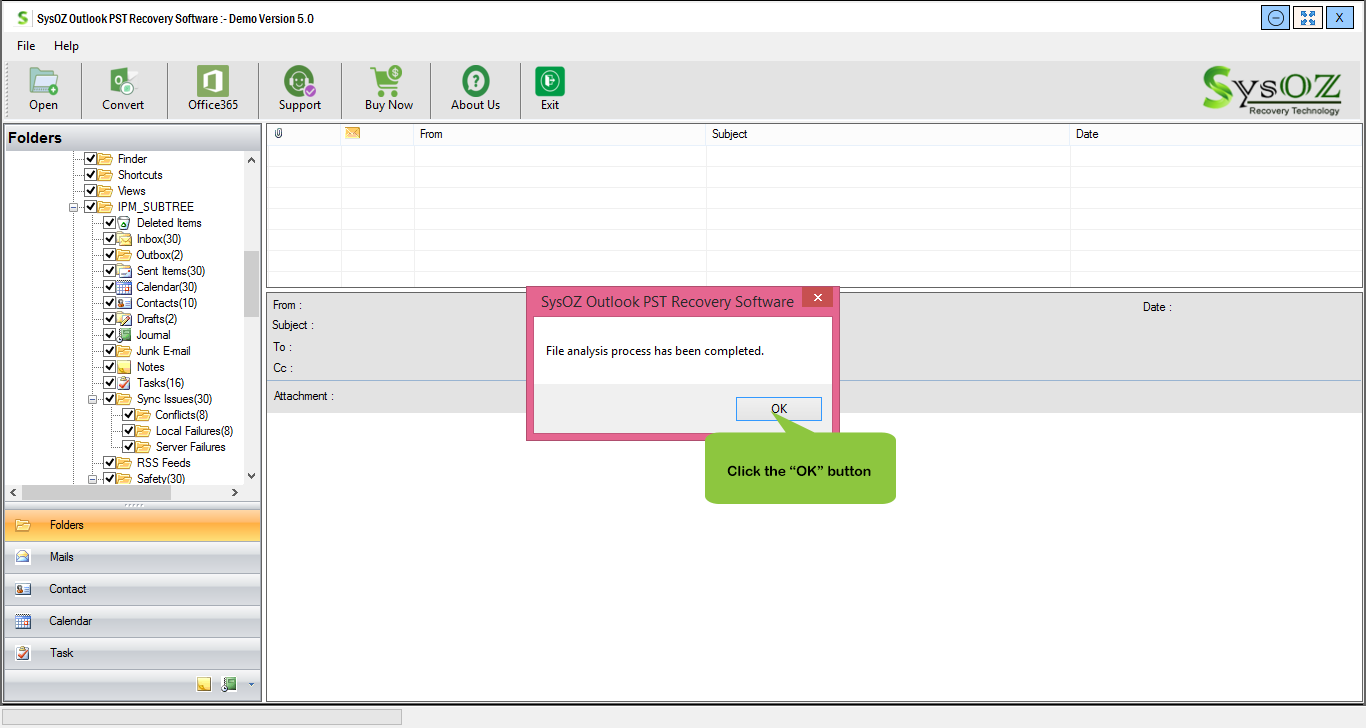This screenshot has width=1366, height=728.
Task: Uncheck the Tasks(16) folder checkbox
Action: coord(110,383)
